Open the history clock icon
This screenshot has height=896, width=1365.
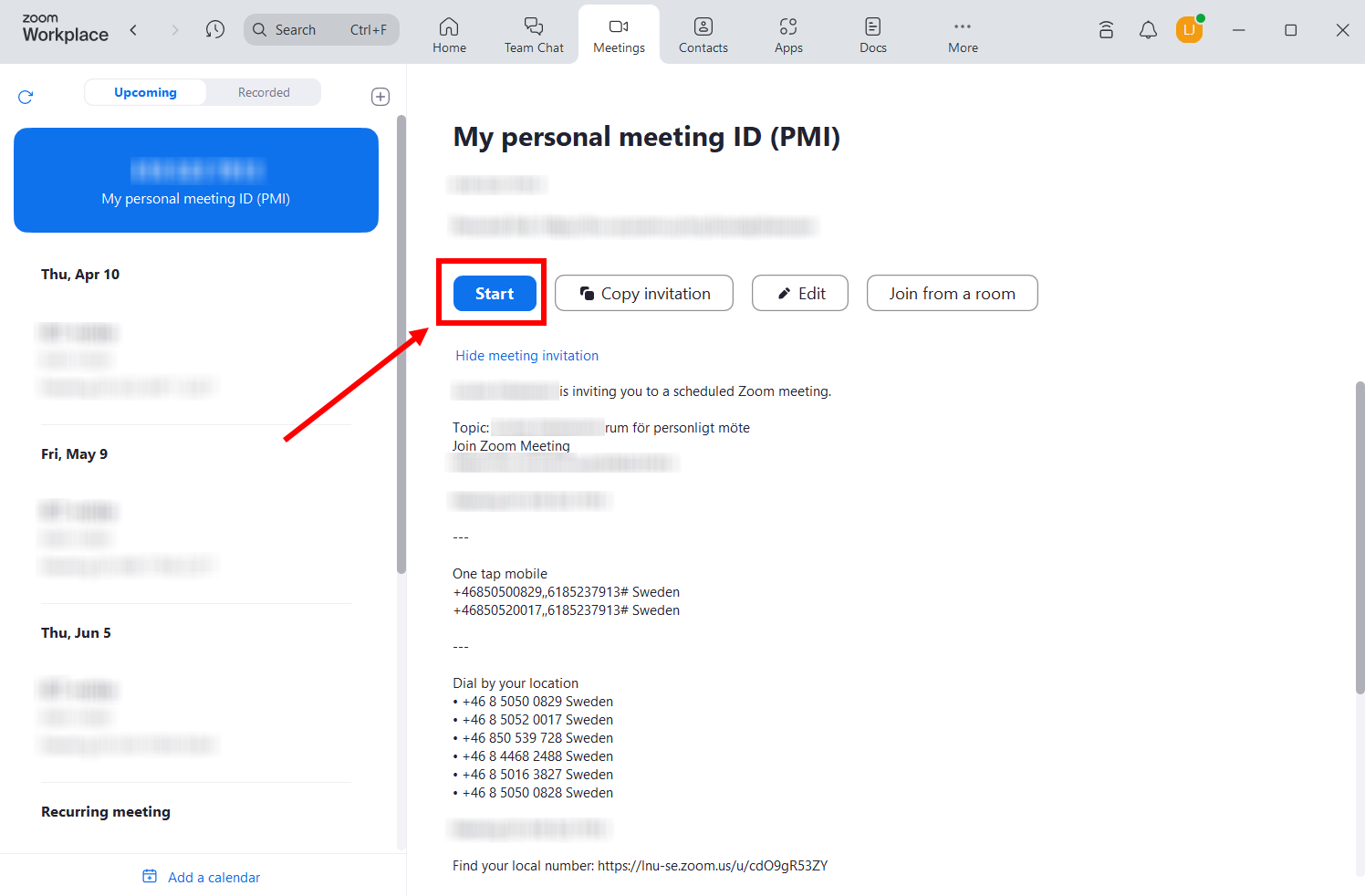point(215,30)
